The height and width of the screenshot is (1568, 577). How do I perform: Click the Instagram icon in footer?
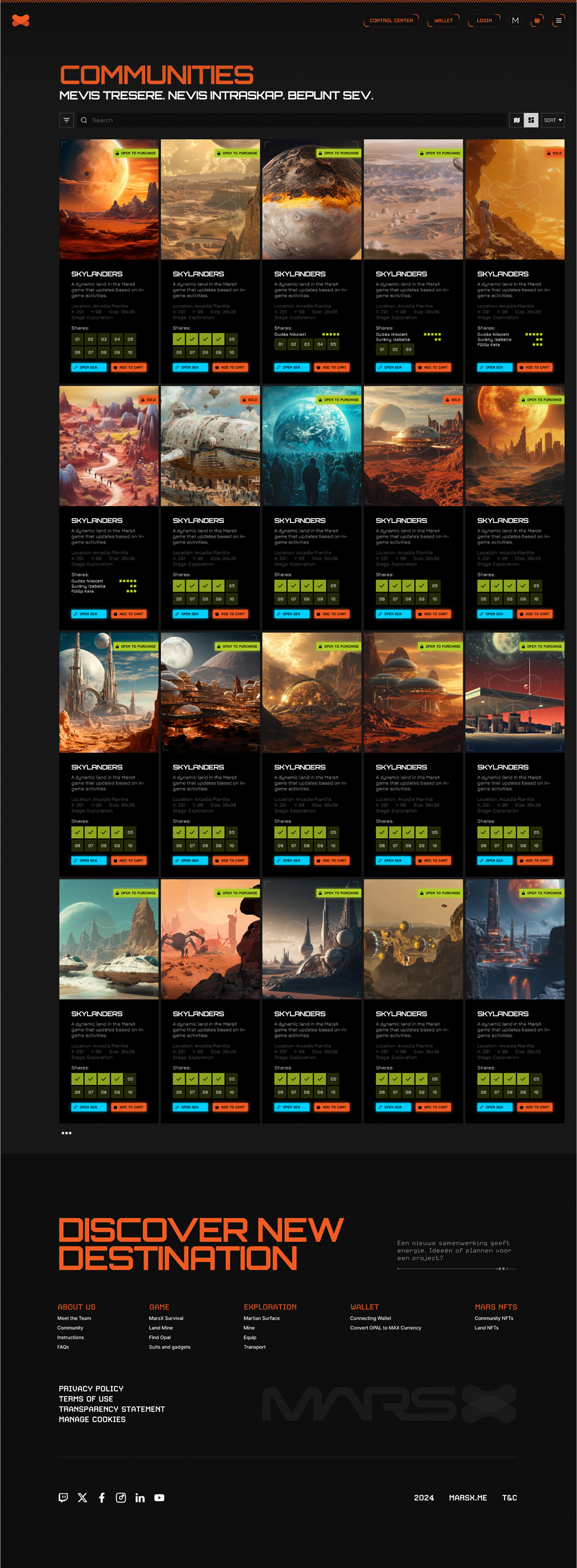pos(121,1497)
